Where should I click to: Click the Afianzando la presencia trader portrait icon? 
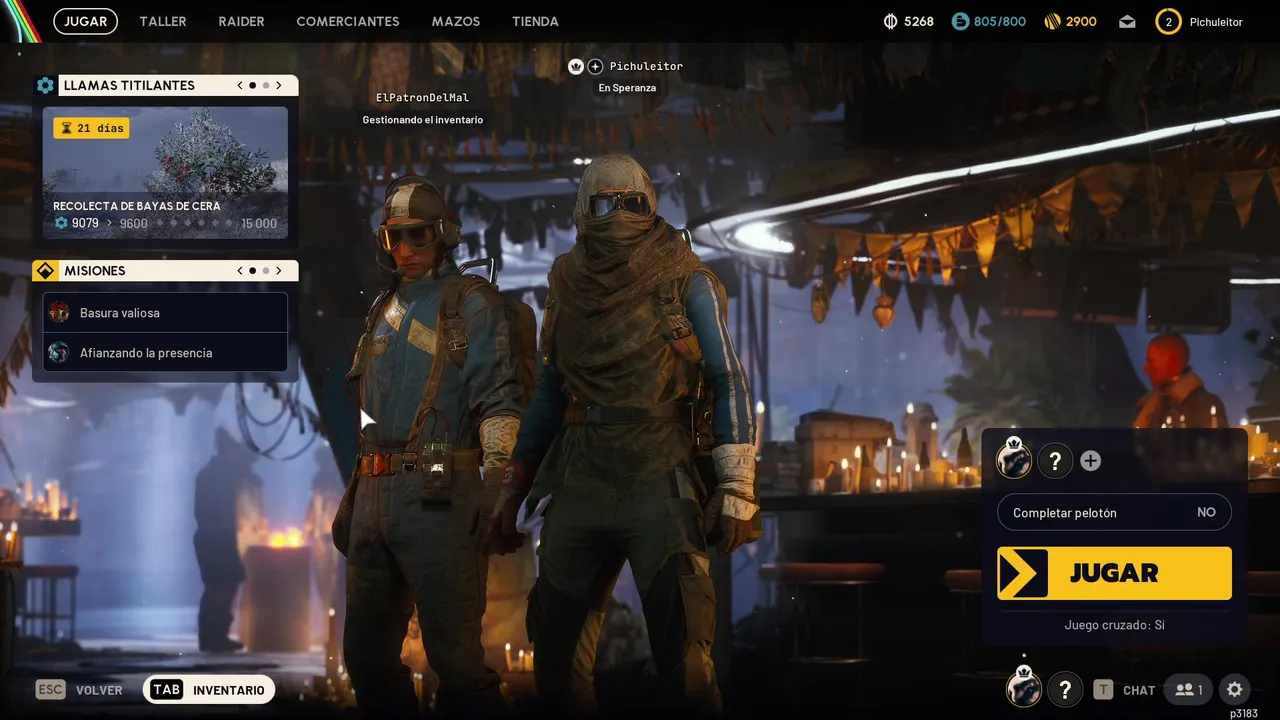(59, 352)
